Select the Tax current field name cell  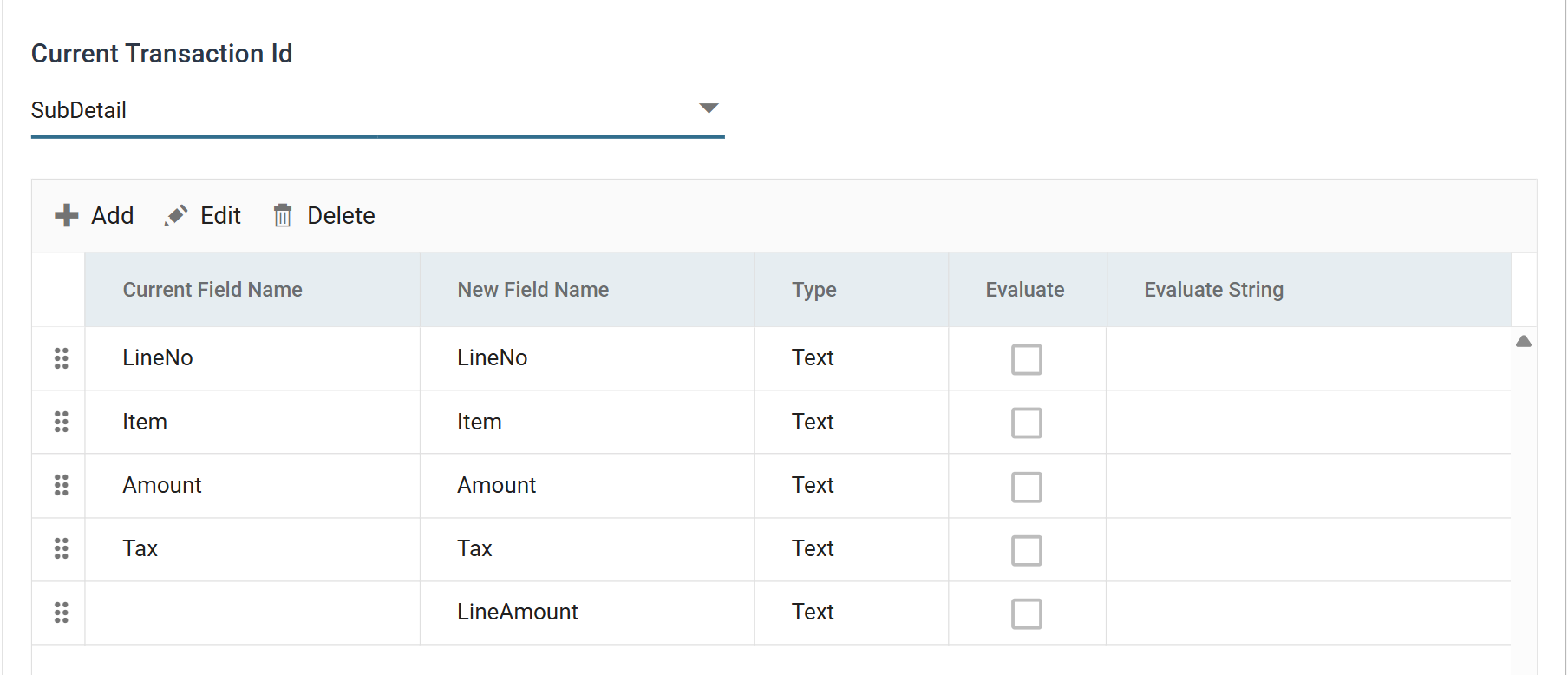252,548
